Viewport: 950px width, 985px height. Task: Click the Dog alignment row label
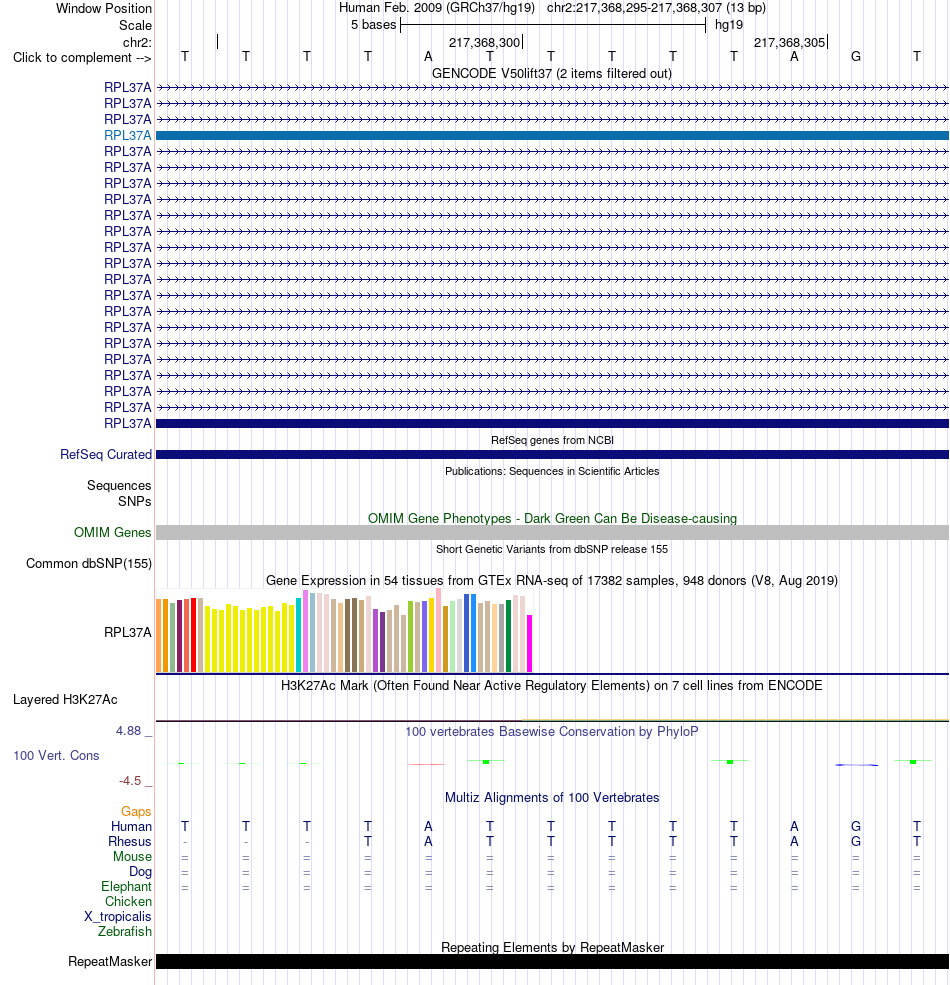click(x=140, y=871)
